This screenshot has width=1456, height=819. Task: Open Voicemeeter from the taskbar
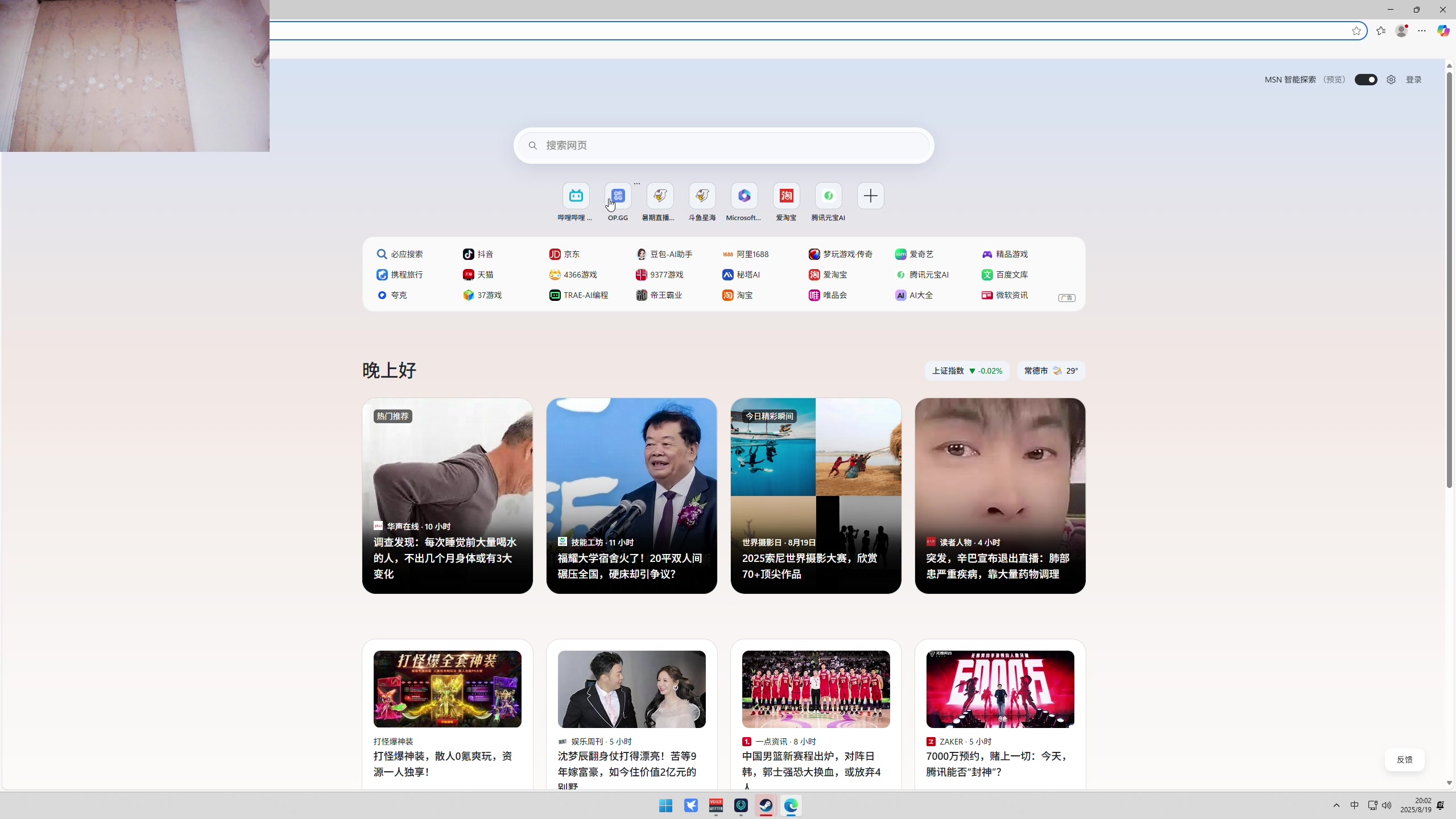[x=715, y=805]
